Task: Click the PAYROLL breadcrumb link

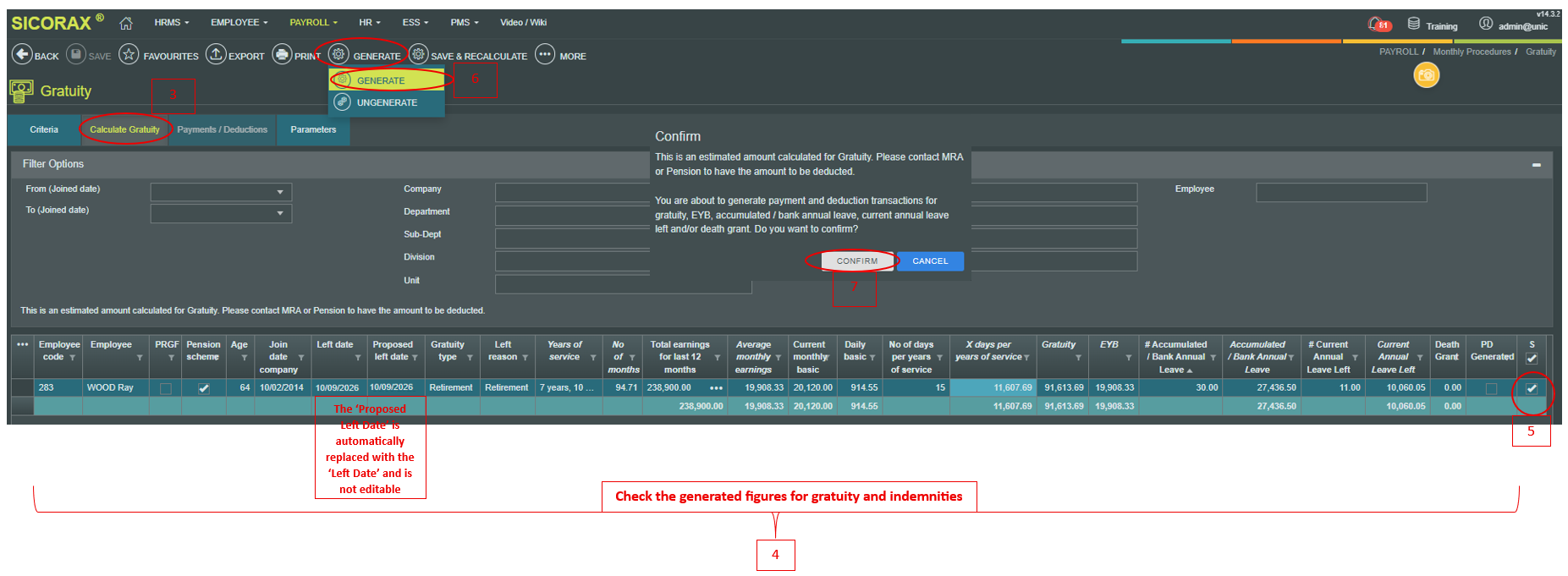Action: (1398, 52)
